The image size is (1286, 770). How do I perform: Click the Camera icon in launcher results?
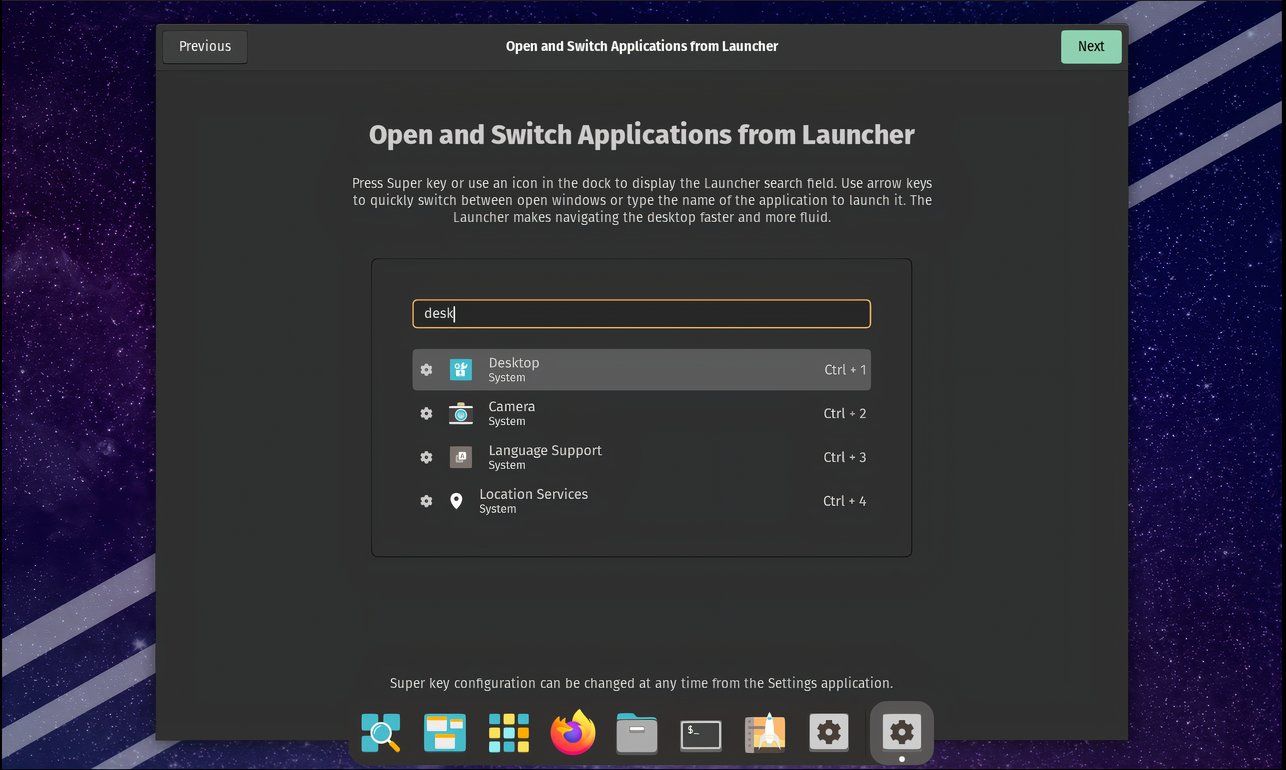[x=460, y=413]
